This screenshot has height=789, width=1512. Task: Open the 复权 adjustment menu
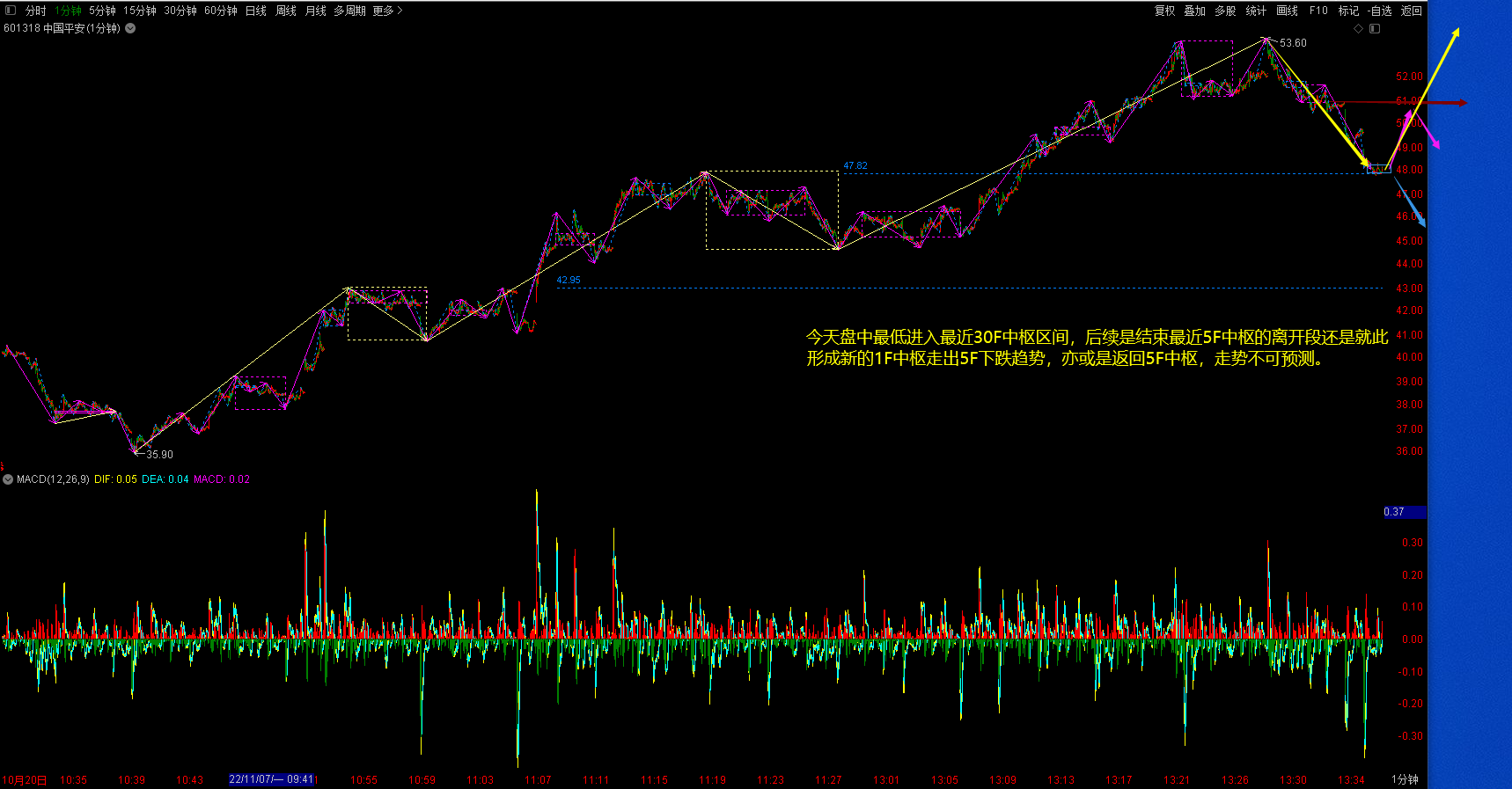(1164, 11)
